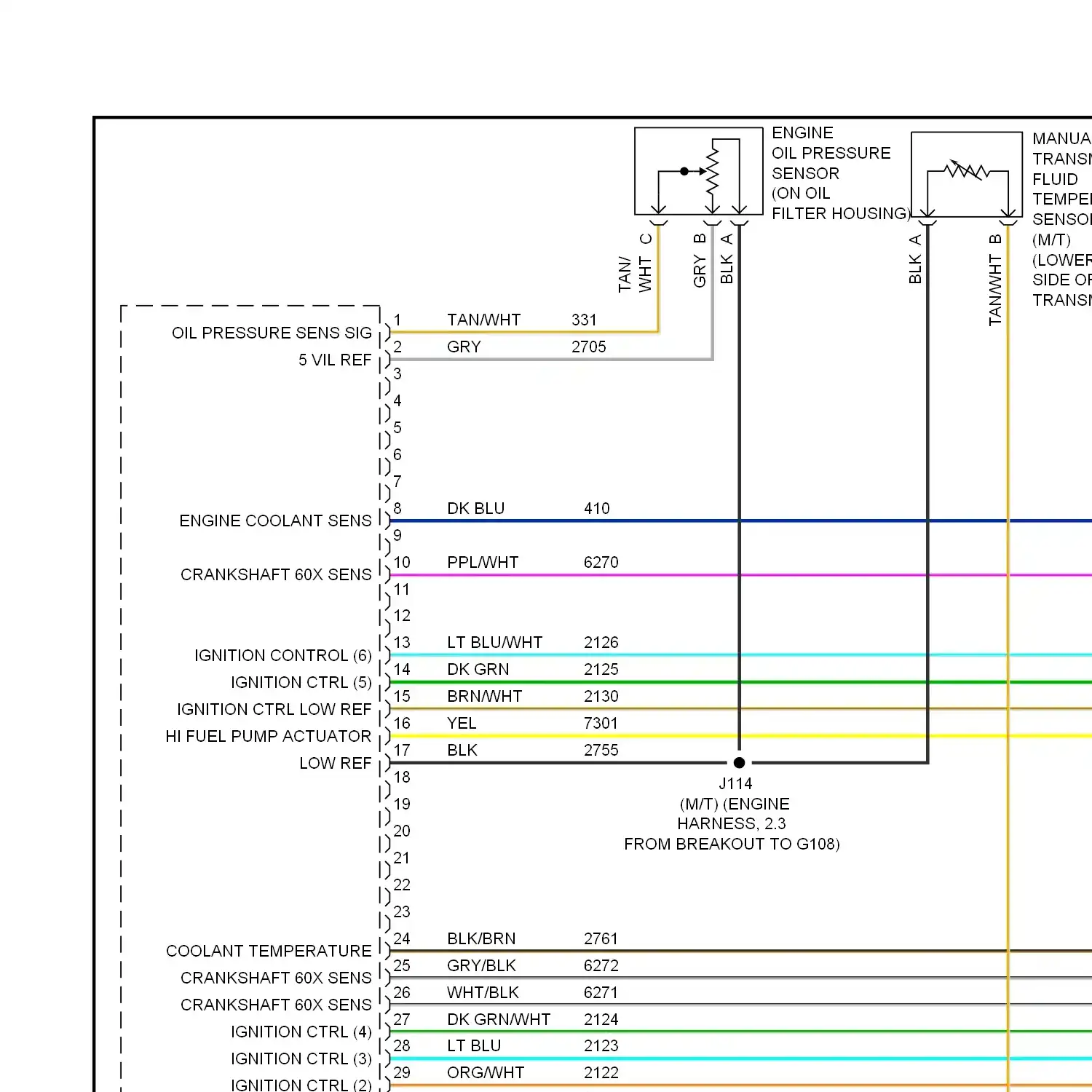
Task: Select connector pin number '6'
Action: [397, 454]
